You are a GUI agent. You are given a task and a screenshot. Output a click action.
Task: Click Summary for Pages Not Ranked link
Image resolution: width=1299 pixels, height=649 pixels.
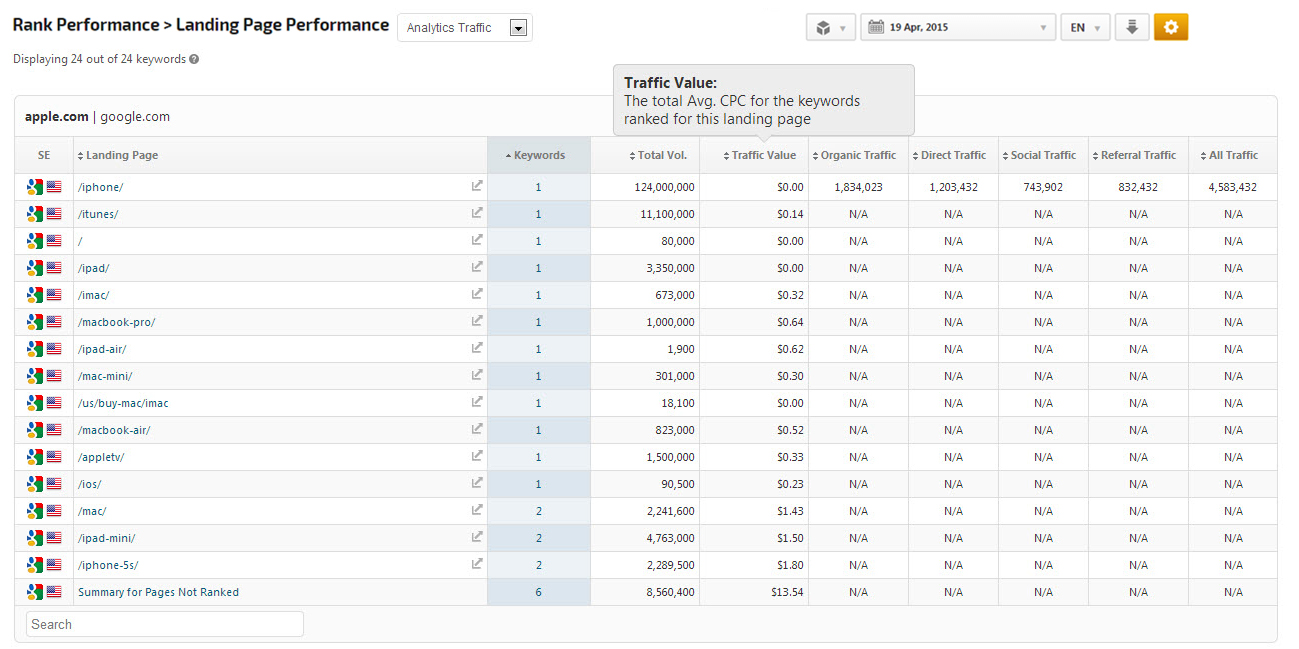[x=158, y=592]
